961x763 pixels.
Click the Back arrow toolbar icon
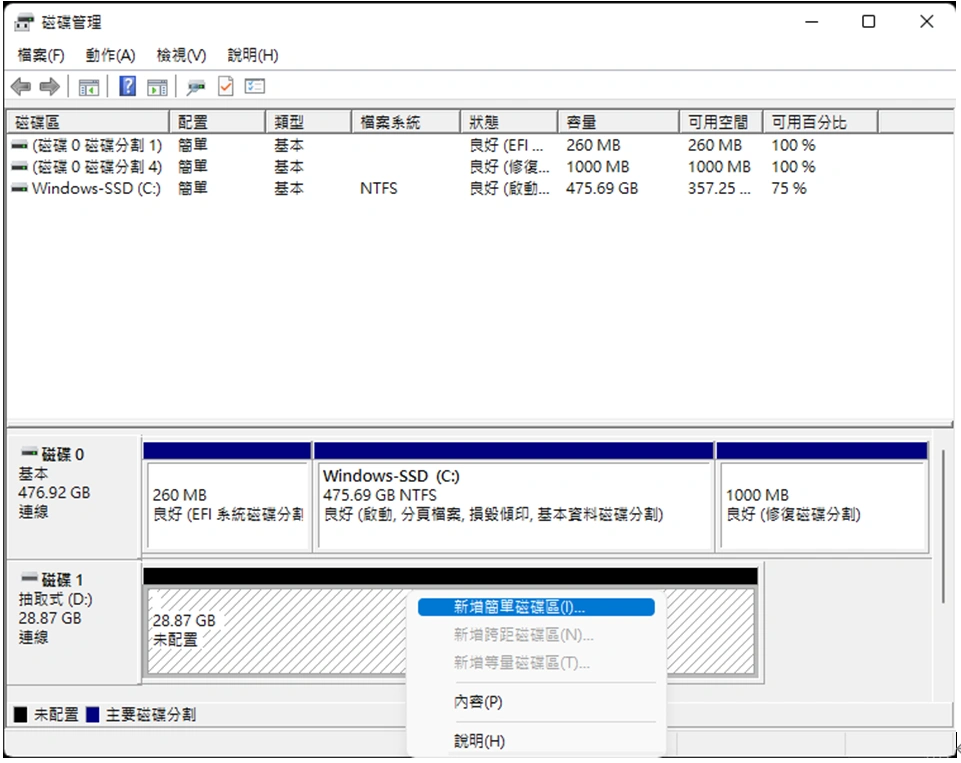point(20,87)
